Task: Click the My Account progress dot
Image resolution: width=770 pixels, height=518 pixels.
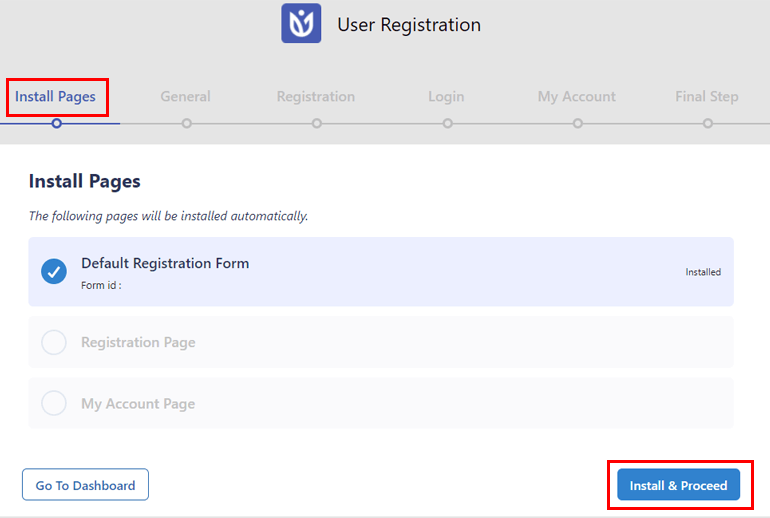Action: (578, 123)
